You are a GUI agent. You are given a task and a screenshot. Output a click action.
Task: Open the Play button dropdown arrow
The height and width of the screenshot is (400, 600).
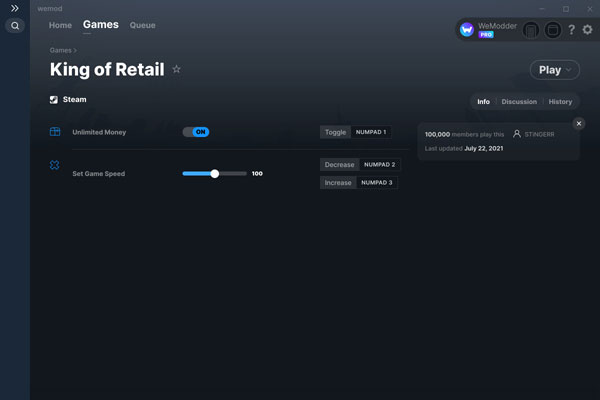click(x=569, y=70)
